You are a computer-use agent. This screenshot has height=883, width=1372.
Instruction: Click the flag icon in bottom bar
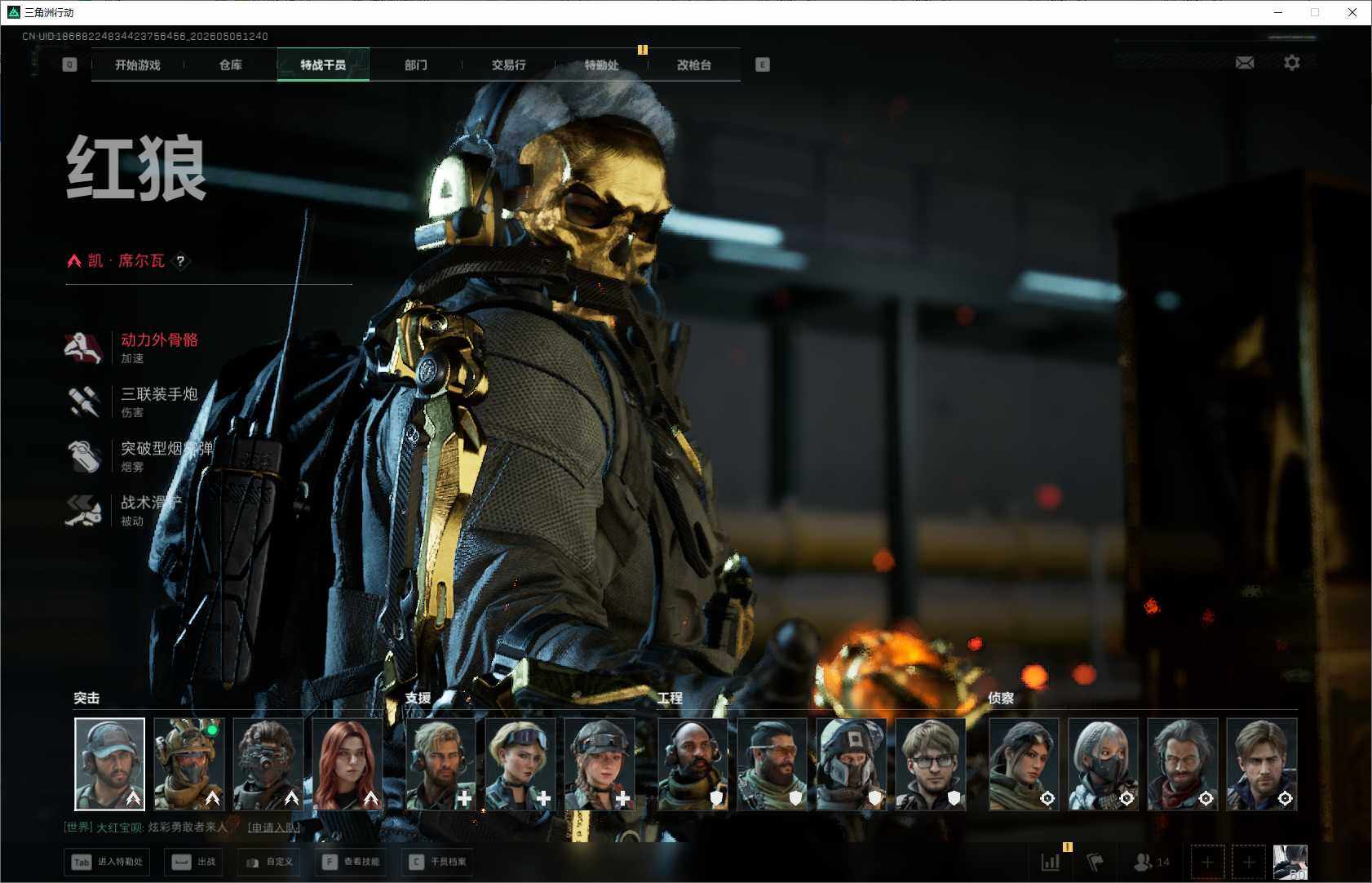coord(1095,862)
